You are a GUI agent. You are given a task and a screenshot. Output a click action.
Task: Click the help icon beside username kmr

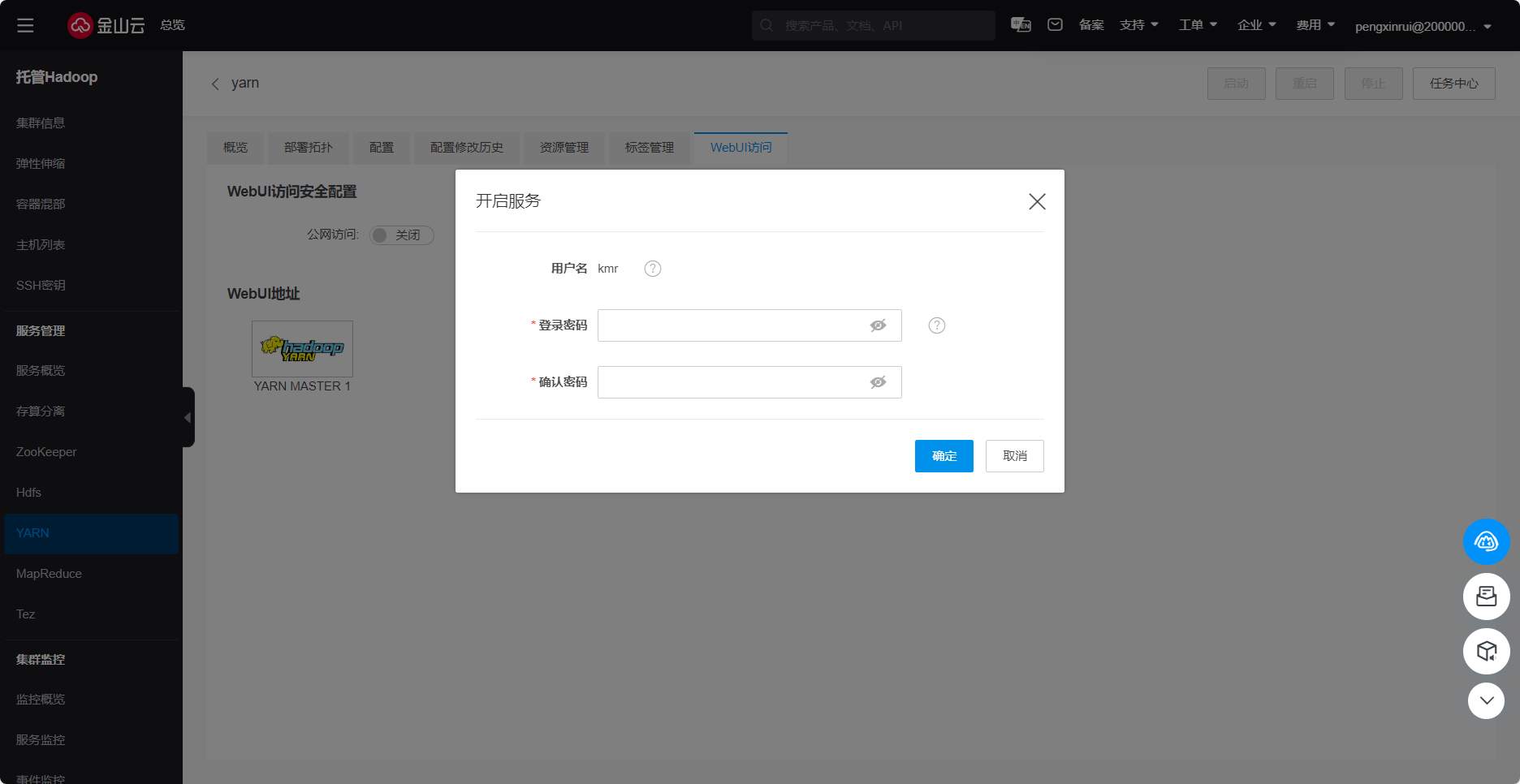(652, 269)
